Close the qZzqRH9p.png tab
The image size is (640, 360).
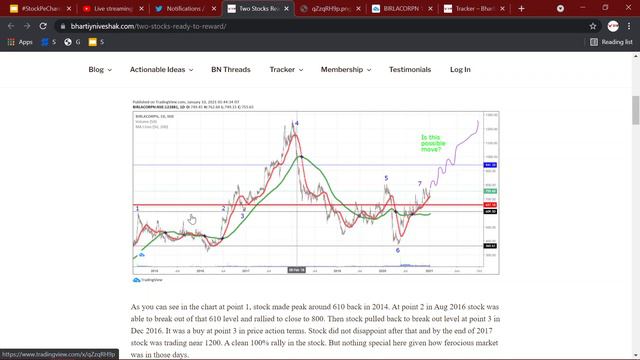point(358,9)
